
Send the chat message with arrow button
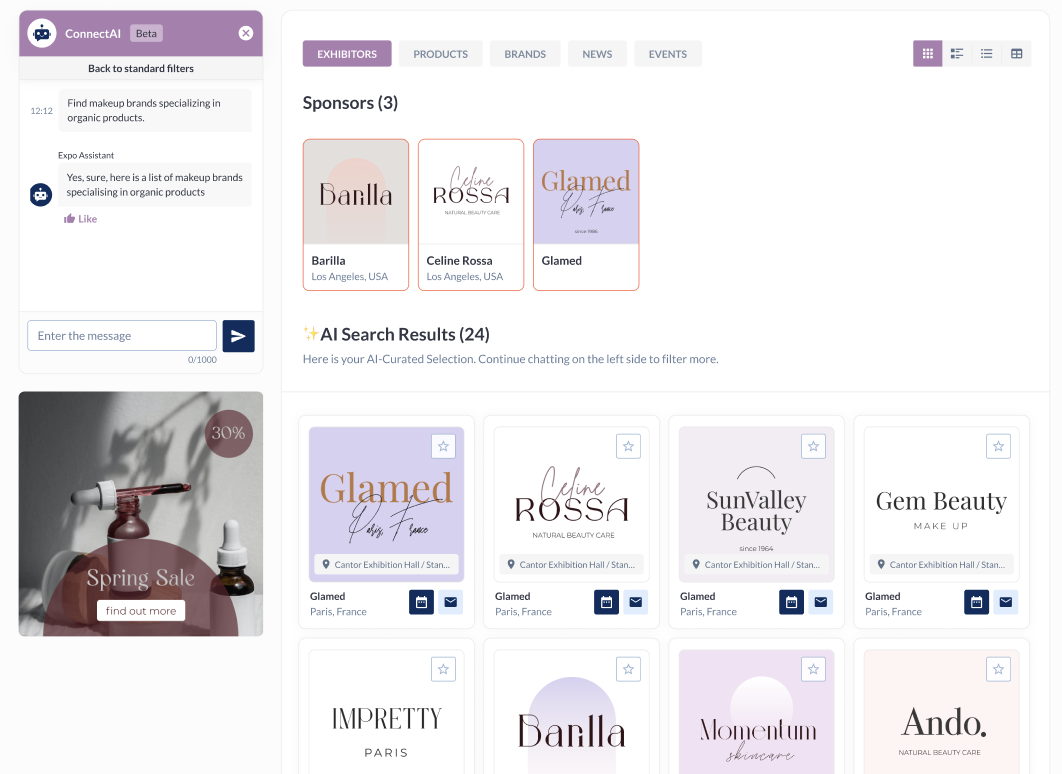pos(238,336)
